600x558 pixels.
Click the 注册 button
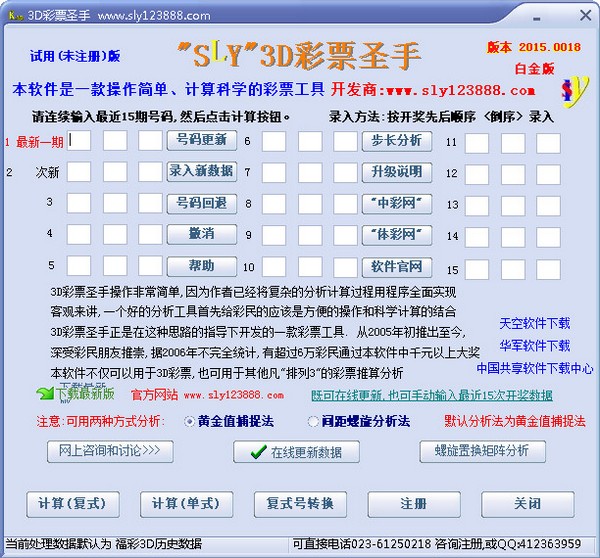(414, 504)
